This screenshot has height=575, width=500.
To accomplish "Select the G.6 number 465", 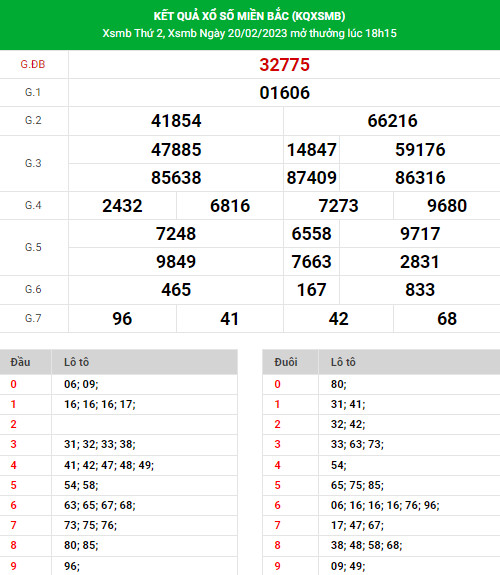I will pyautogui.click(x=176, y=290).
